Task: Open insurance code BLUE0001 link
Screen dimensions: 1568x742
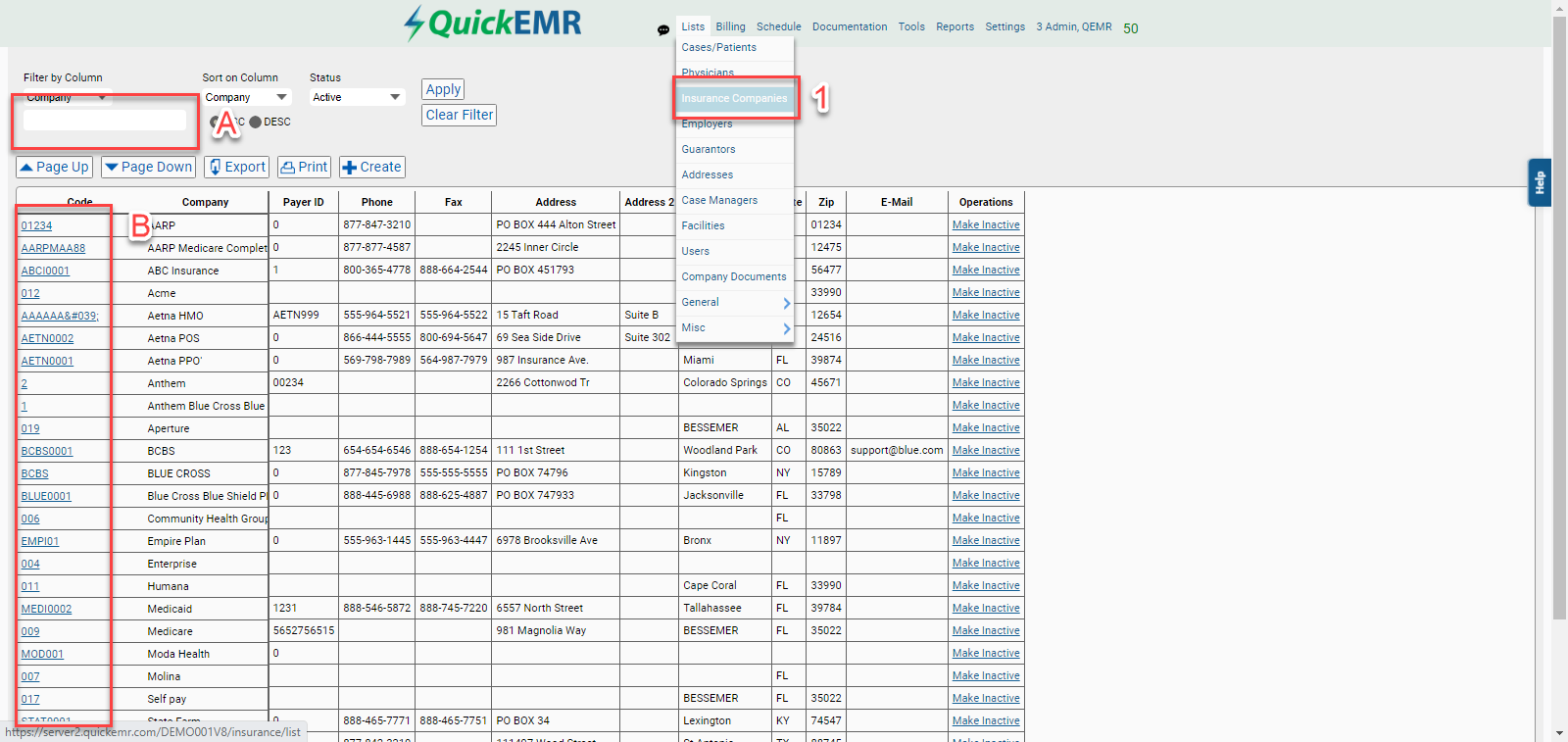Action: coord(46,497)
